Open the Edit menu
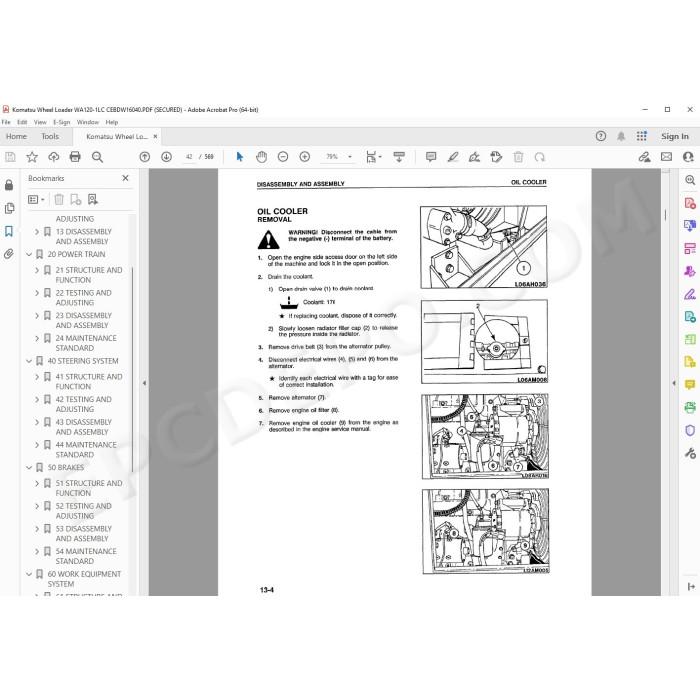Viewport: 700px width, 700px height. [x=22, y=122]
